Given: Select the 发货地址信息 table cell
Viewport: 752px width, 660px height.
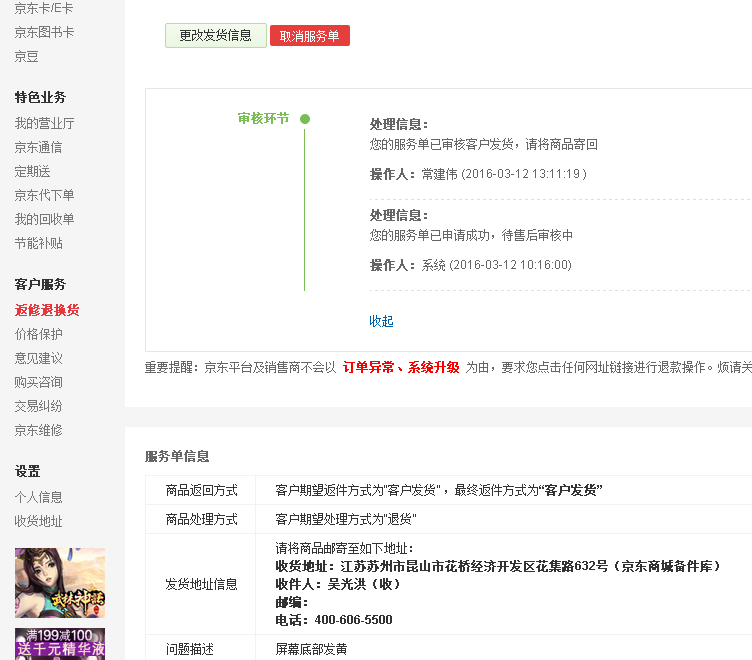Looking at the screenshot, I should tap(201, 584).
